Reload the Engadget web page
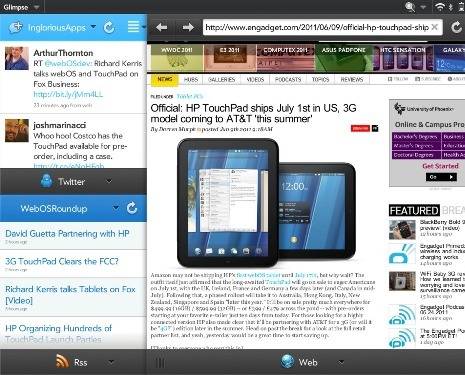The height and width of the screenshot is (375, 465). [x=456, y=27]
